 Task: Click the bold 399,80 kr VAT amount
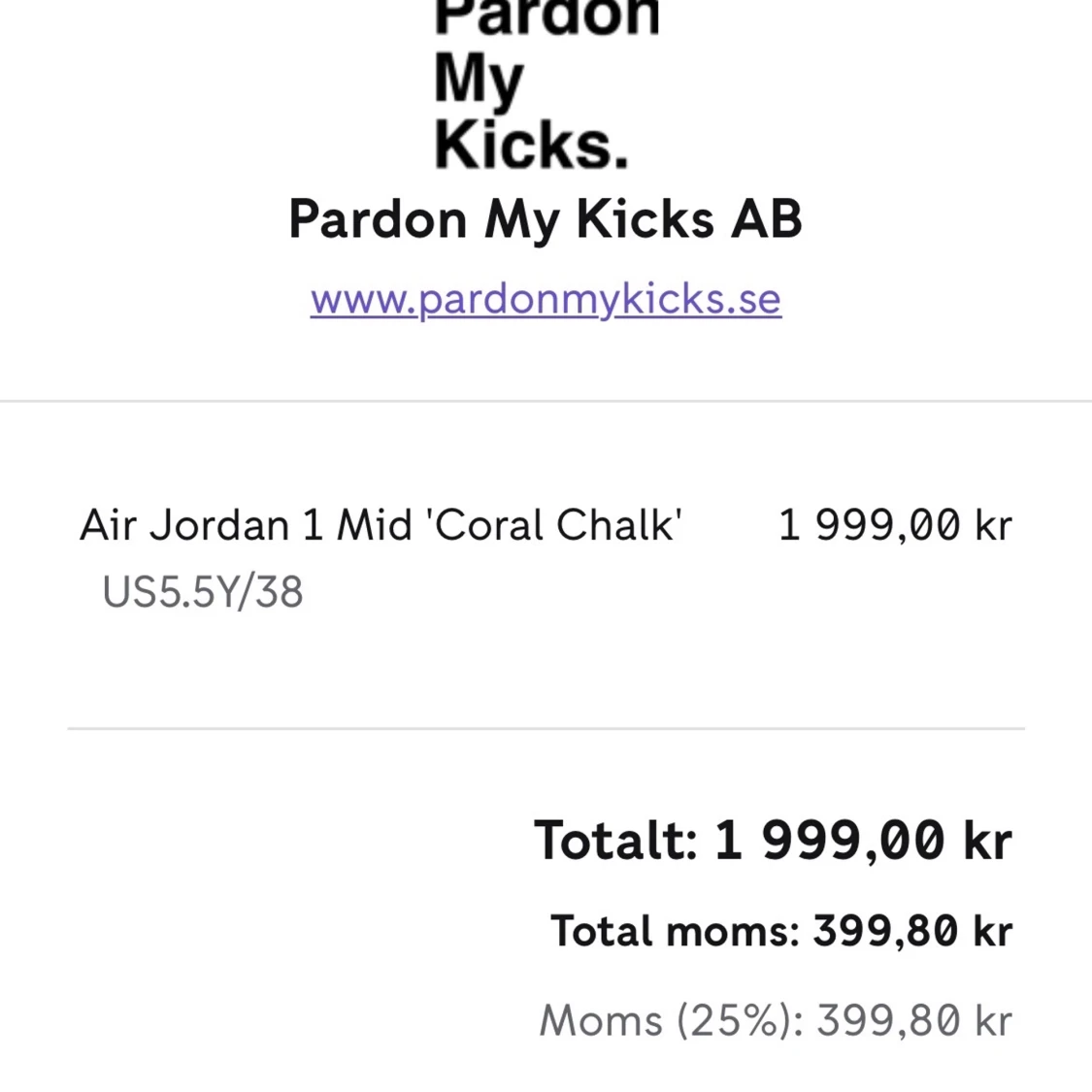(x=913, y=931)
